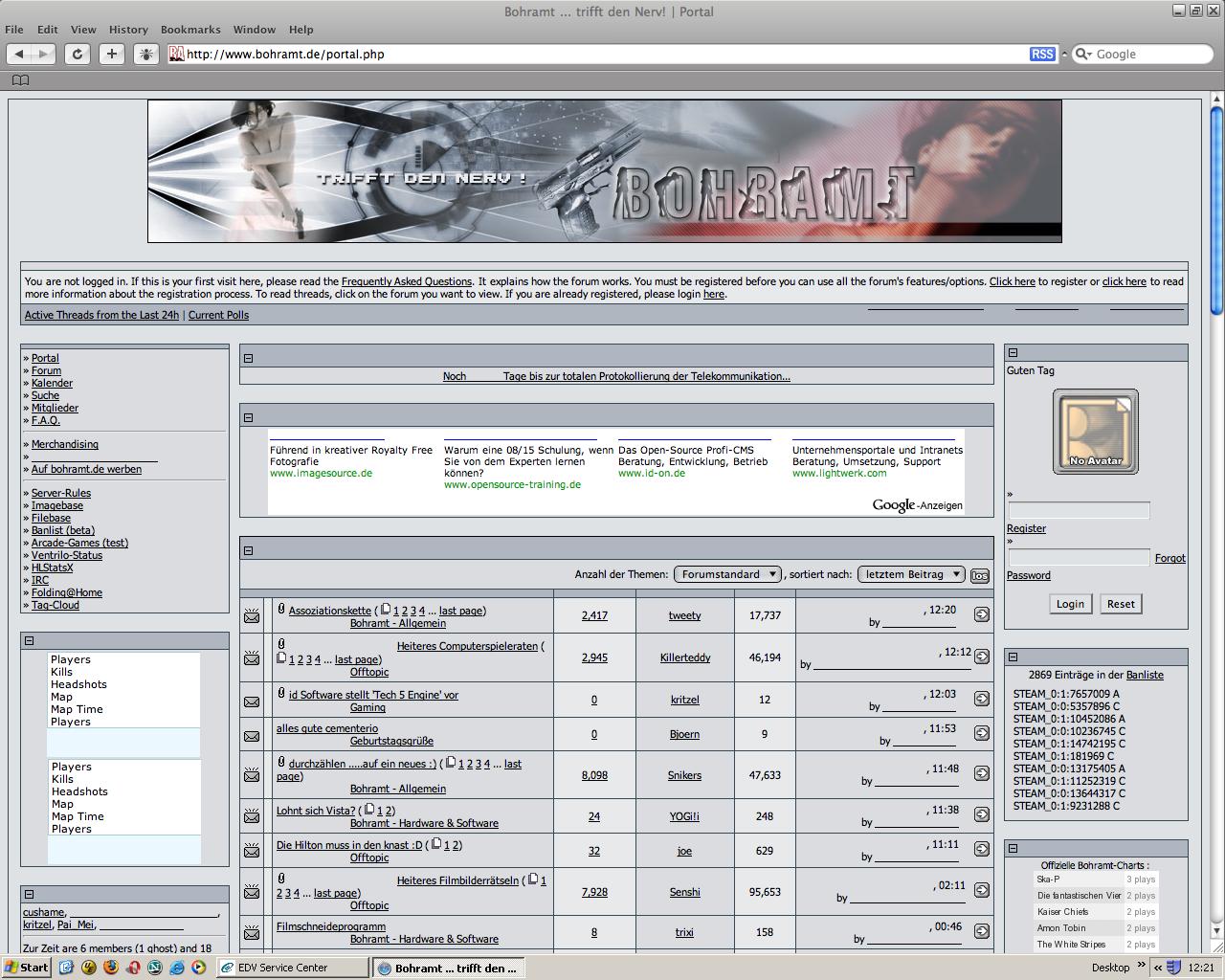Screen dimensions: 1225x980
Task: Open the bookmarks book icon
Action: pyautogui.click(x=20, y=80)
